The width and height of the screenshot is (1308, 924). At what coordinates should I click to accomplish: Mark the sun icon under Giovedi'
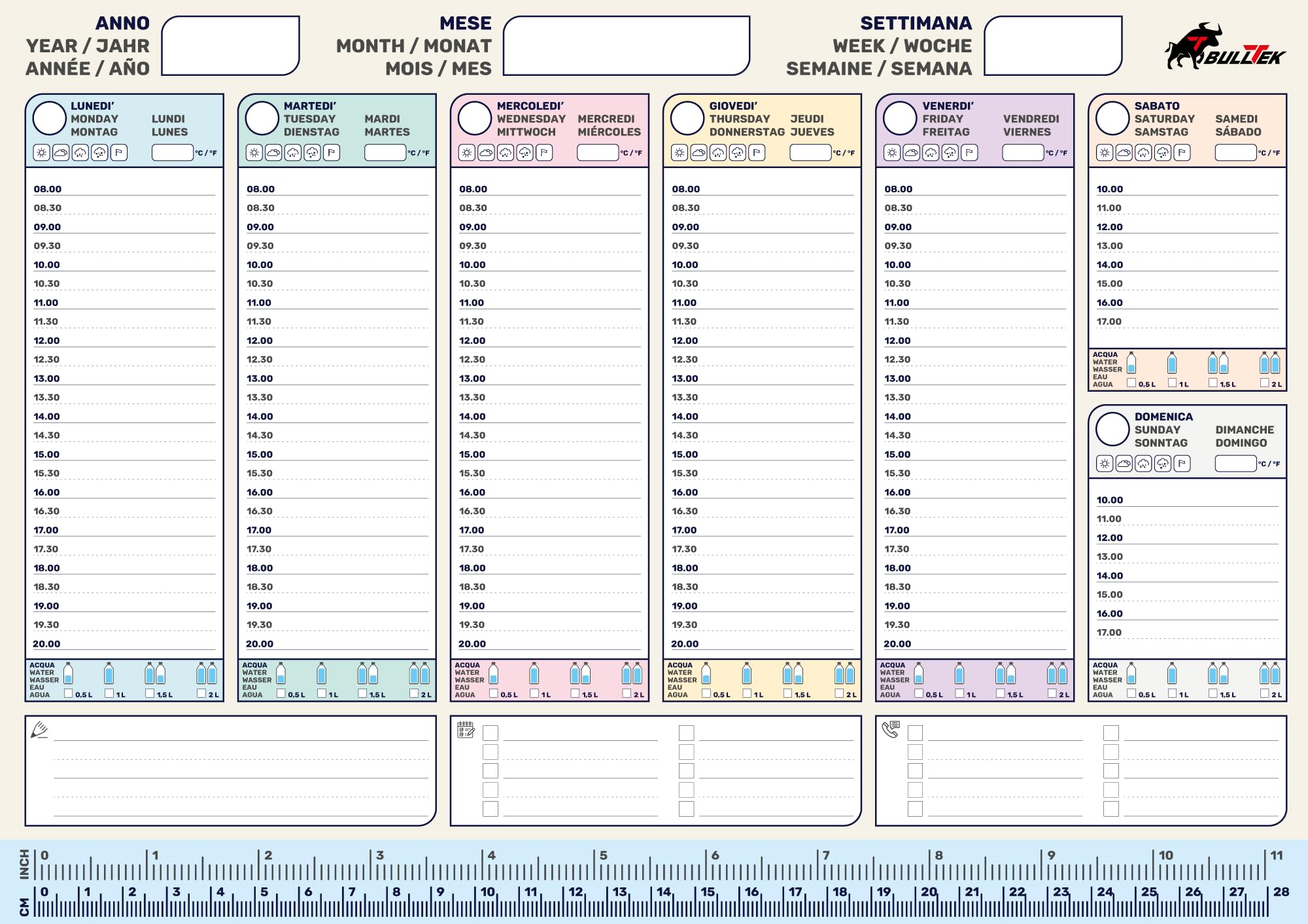tap(680, 153)
